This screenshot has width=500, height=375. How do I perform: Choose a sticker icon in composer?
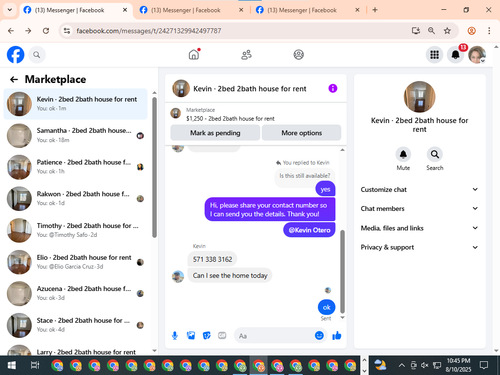(x=207, y=335)
